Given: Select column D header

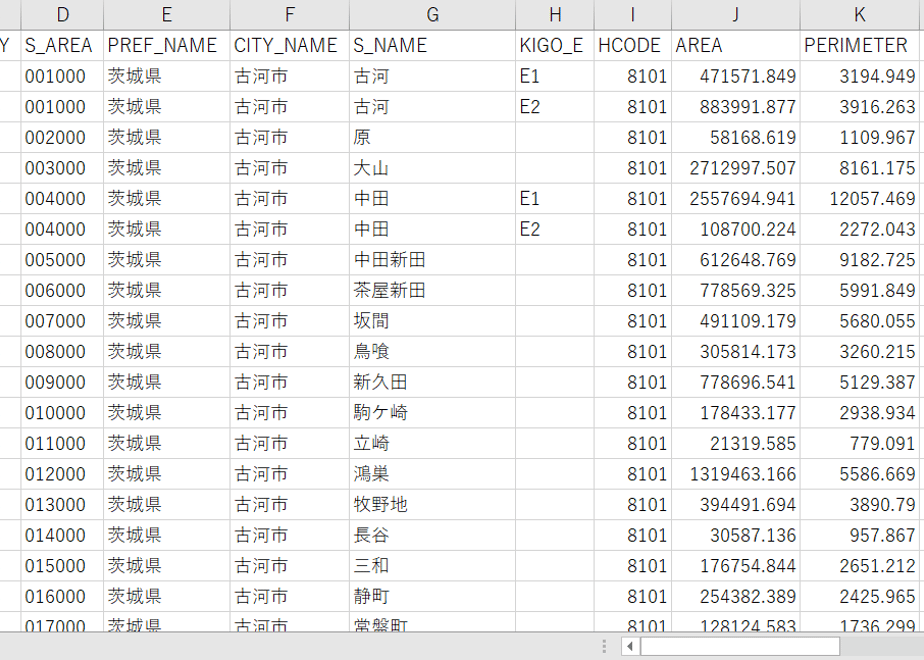Looking at the screenshot, I should (62, 15).
